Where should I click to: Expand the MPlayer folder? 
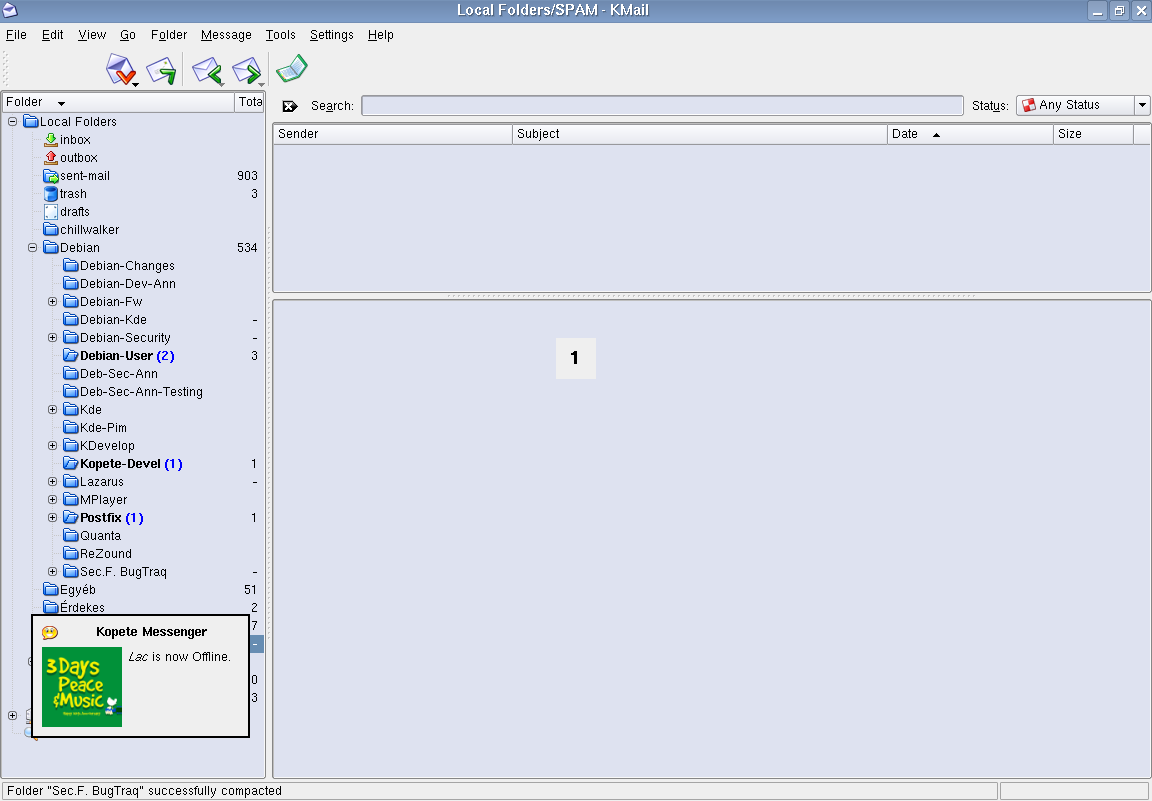tap(52, 500)
